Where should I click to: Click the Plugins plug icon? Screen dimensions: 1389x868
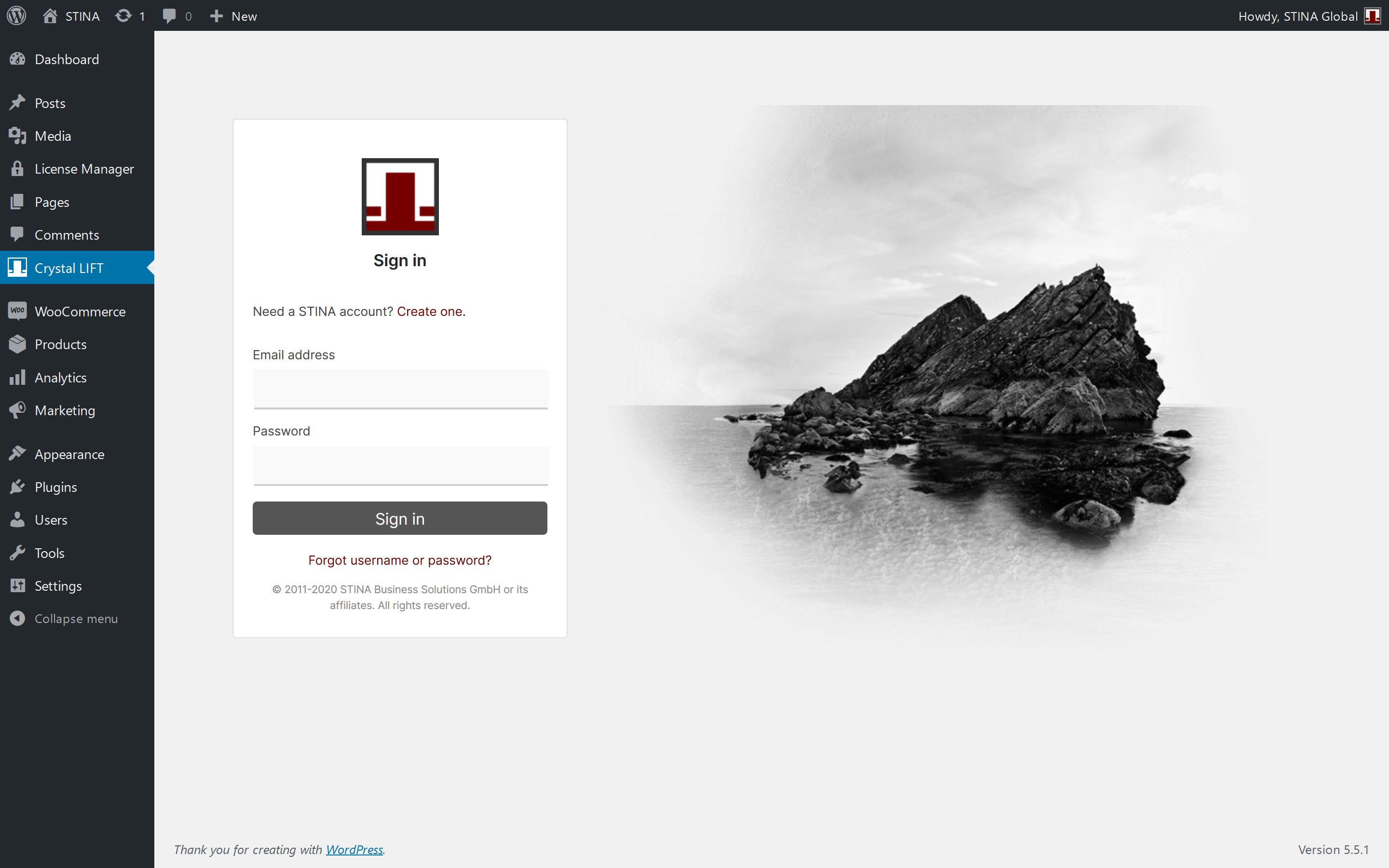coord(17,487)
